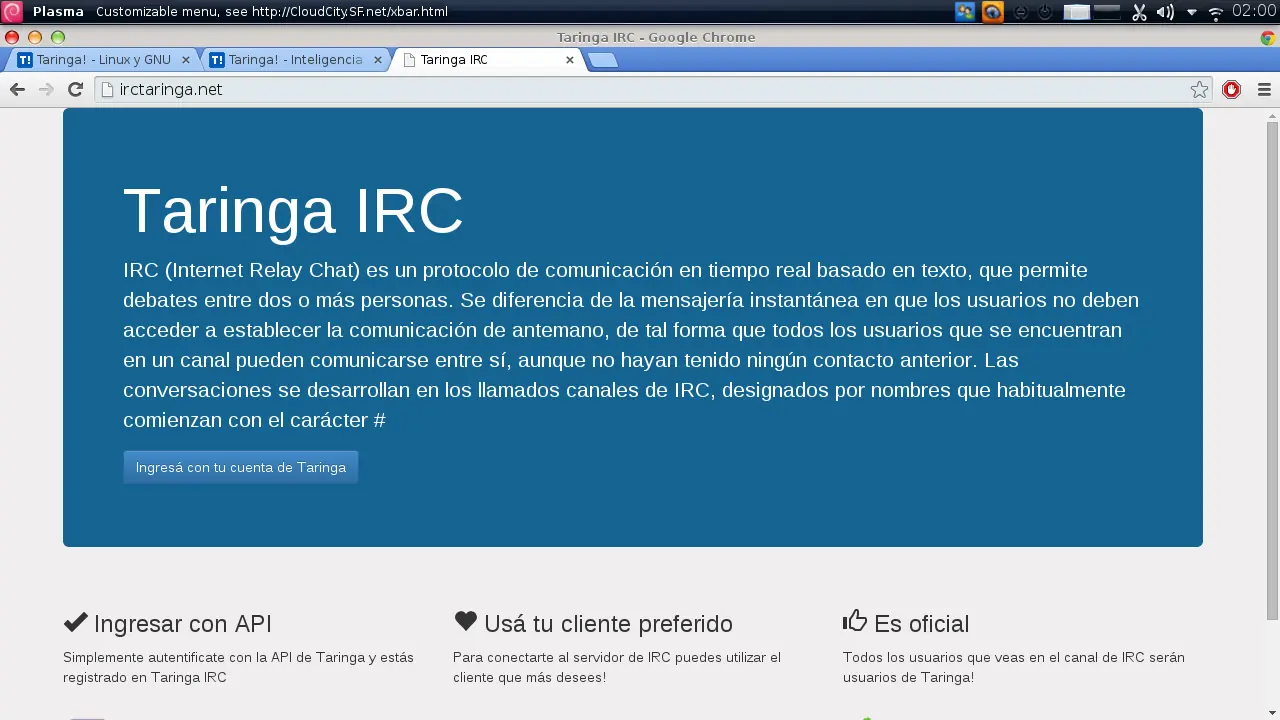Minimize Chrome with the yellow button
1280x720 pixels.
(35, 37)
